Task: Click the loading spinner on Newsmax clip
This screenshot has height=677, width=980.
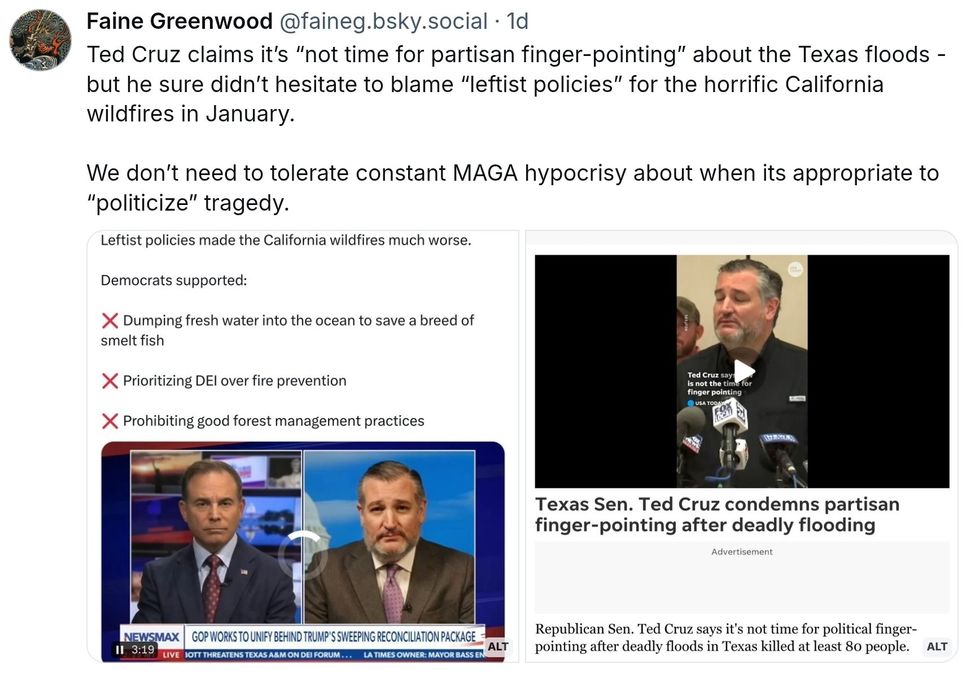Action: coord(303,554)
